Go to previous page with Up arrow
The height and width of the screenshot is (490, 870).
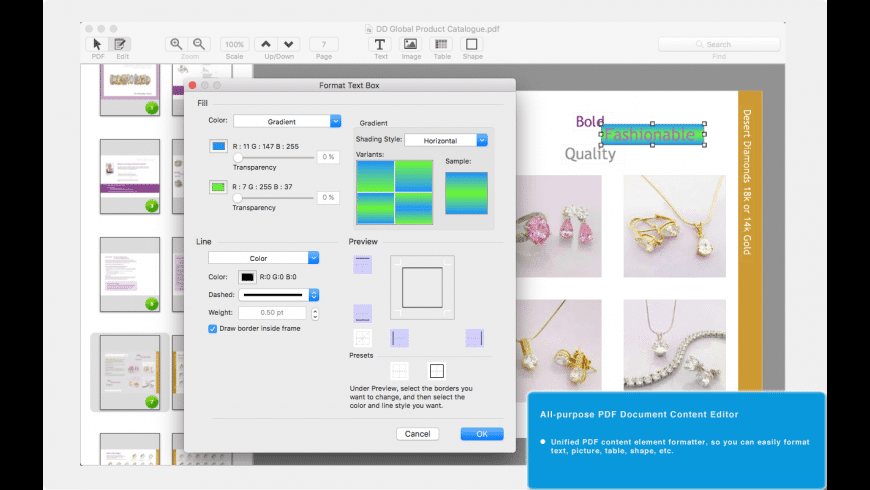point(265,44)
